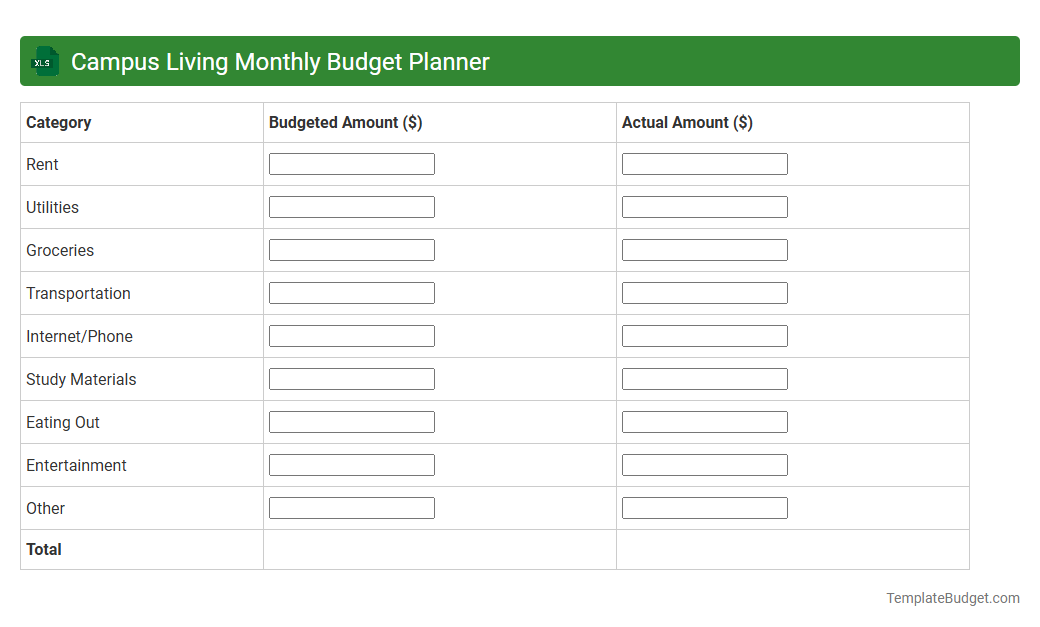Viewport: 1040px width, 627px height.
Task: Click the Budgeted Amount box for Groceries
Action: 351,249
